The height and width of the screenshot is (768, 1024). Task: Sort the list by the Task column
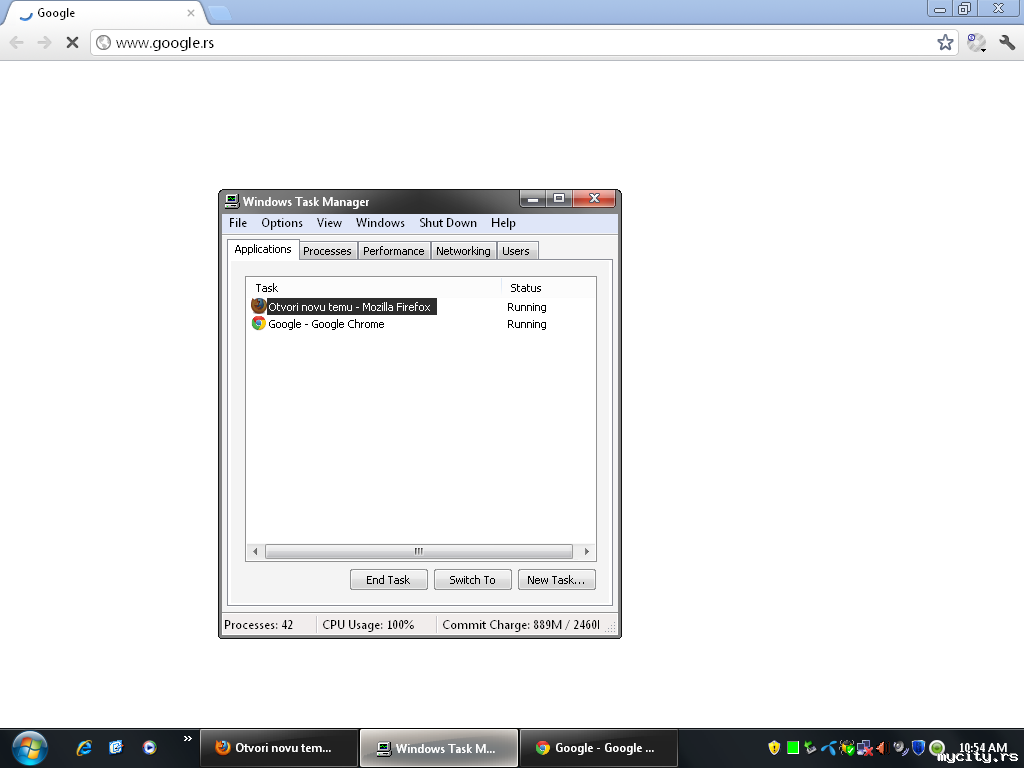point(374,288)
